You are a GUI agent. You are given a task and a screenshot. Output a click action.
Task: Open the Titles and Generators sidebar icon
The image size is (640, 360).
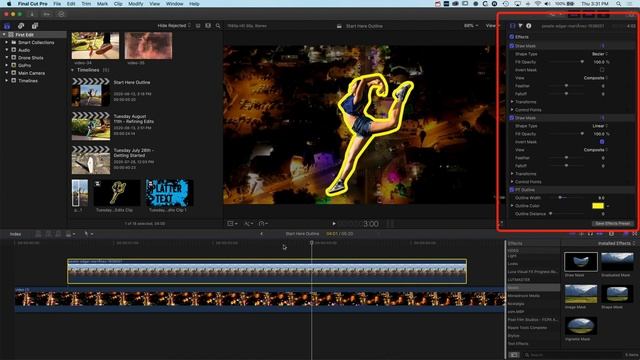click(35, 26)
